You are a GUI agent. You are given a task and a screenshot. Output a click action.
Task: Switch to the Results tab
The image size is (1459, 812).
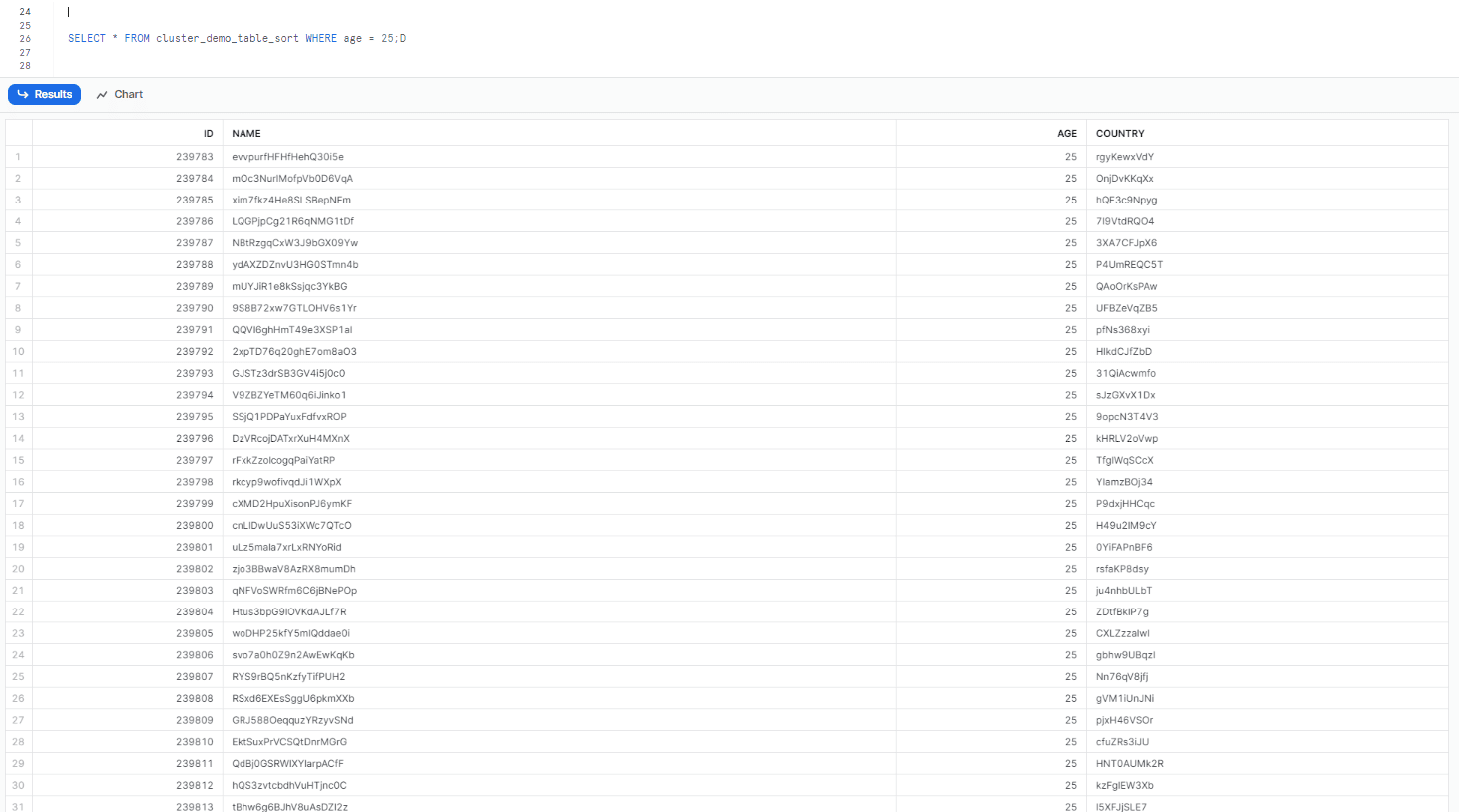click(x=45, y=94)
